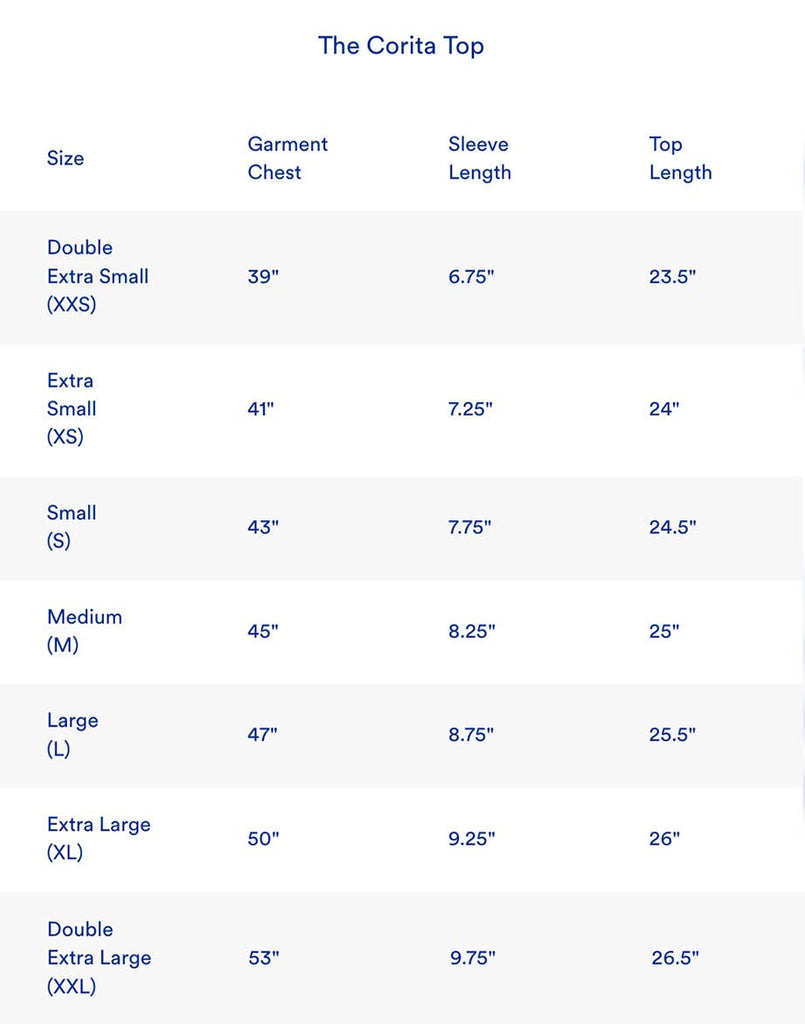Screen dimensions: 805x1024
Task: Select the 9.75" sleeve length for XXL
Action: [x=472, y=958]
